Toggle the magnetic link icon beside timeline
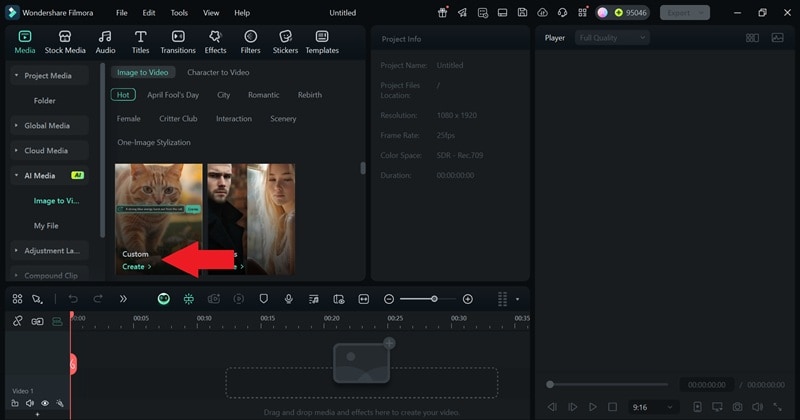The image size is (800, 420). 37,322
